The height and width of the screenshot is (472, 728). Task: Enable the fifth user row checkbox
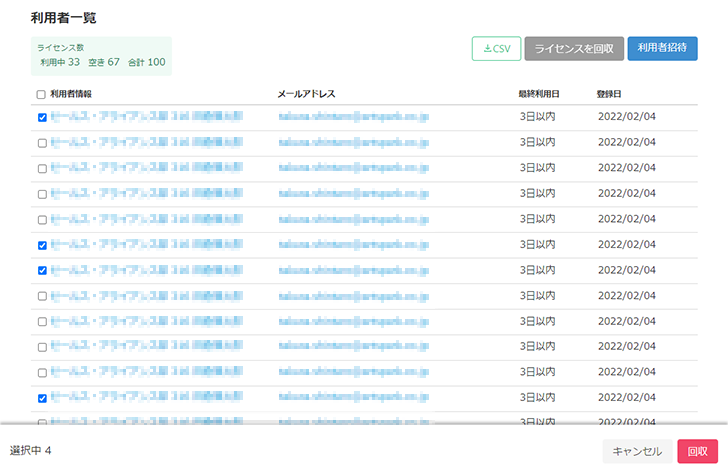pyautogui.click(x=41, y=219)
